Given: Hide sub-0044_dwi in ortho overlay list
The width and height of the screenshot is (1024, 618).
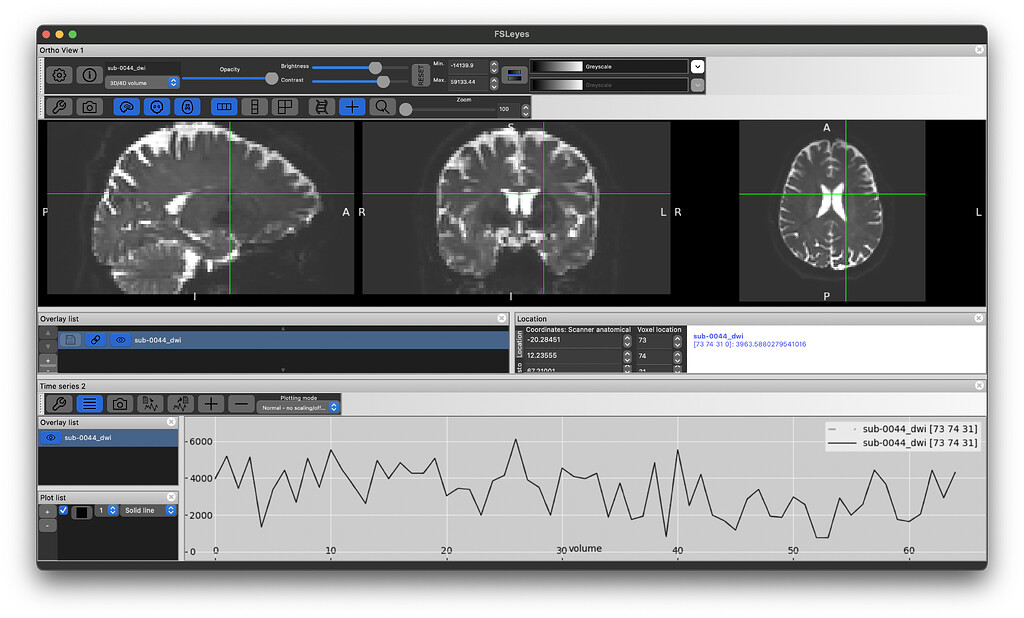Looking at the screenshot, I should coord(121,340).
